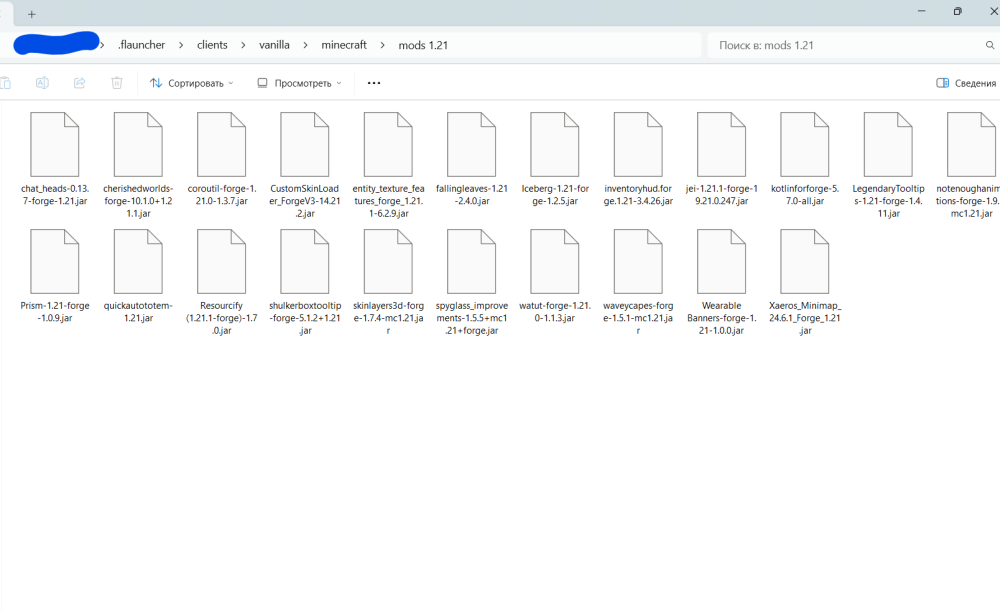Select LegendaryTooltips-1.21-forge-1.4.11.jar file icon

tap(888, 145)
